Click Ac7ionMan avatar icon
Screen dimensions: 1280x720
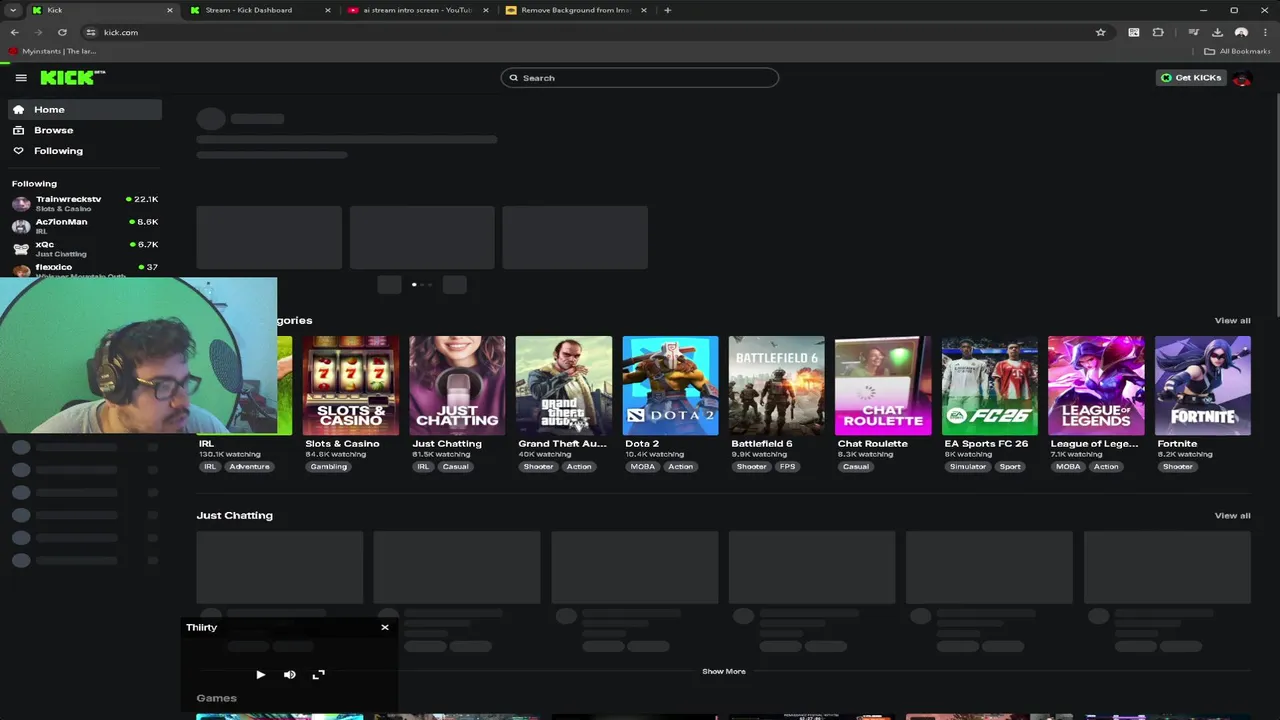[x=21, y=226]
